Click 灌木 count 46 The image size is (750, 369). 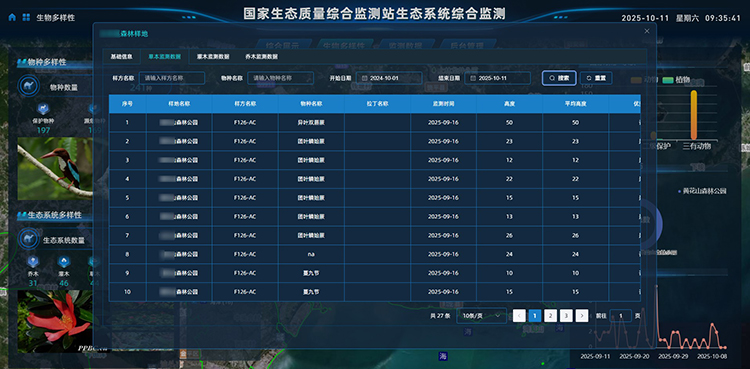64,283
